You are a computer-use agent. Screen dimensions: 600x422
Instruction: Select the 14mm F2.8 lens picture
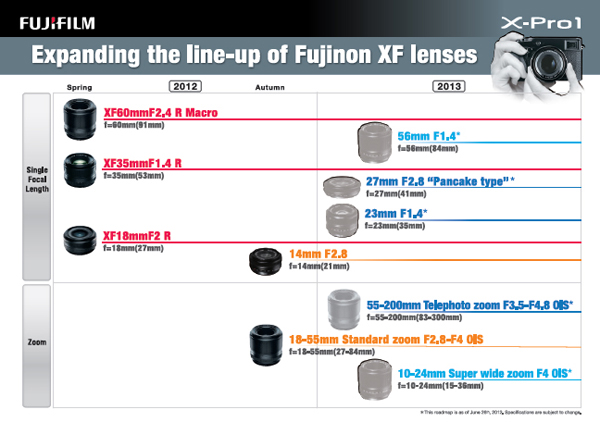[x=266, y=261]
